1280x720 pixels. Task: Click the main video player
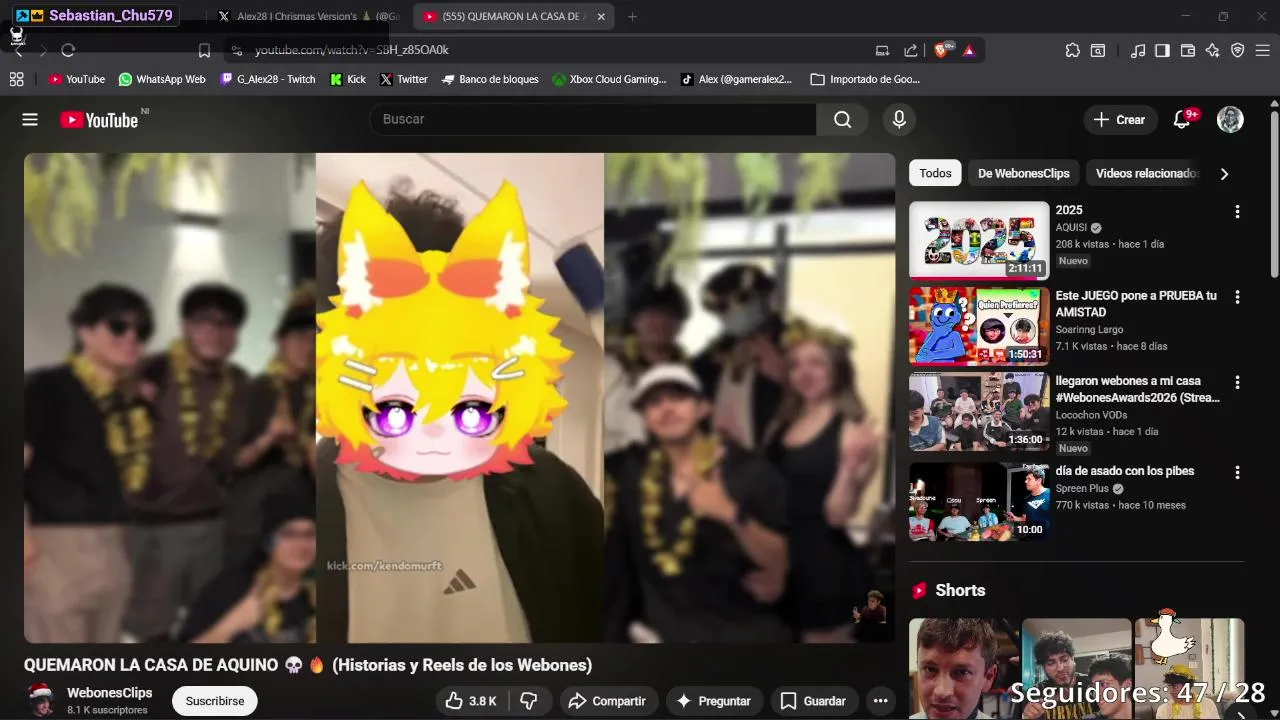click(x=460, y=398)
